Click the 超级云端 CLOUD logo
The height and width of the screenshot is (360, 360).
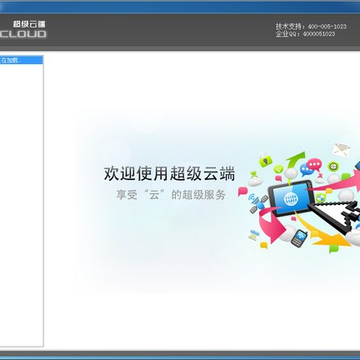(23, 29)
